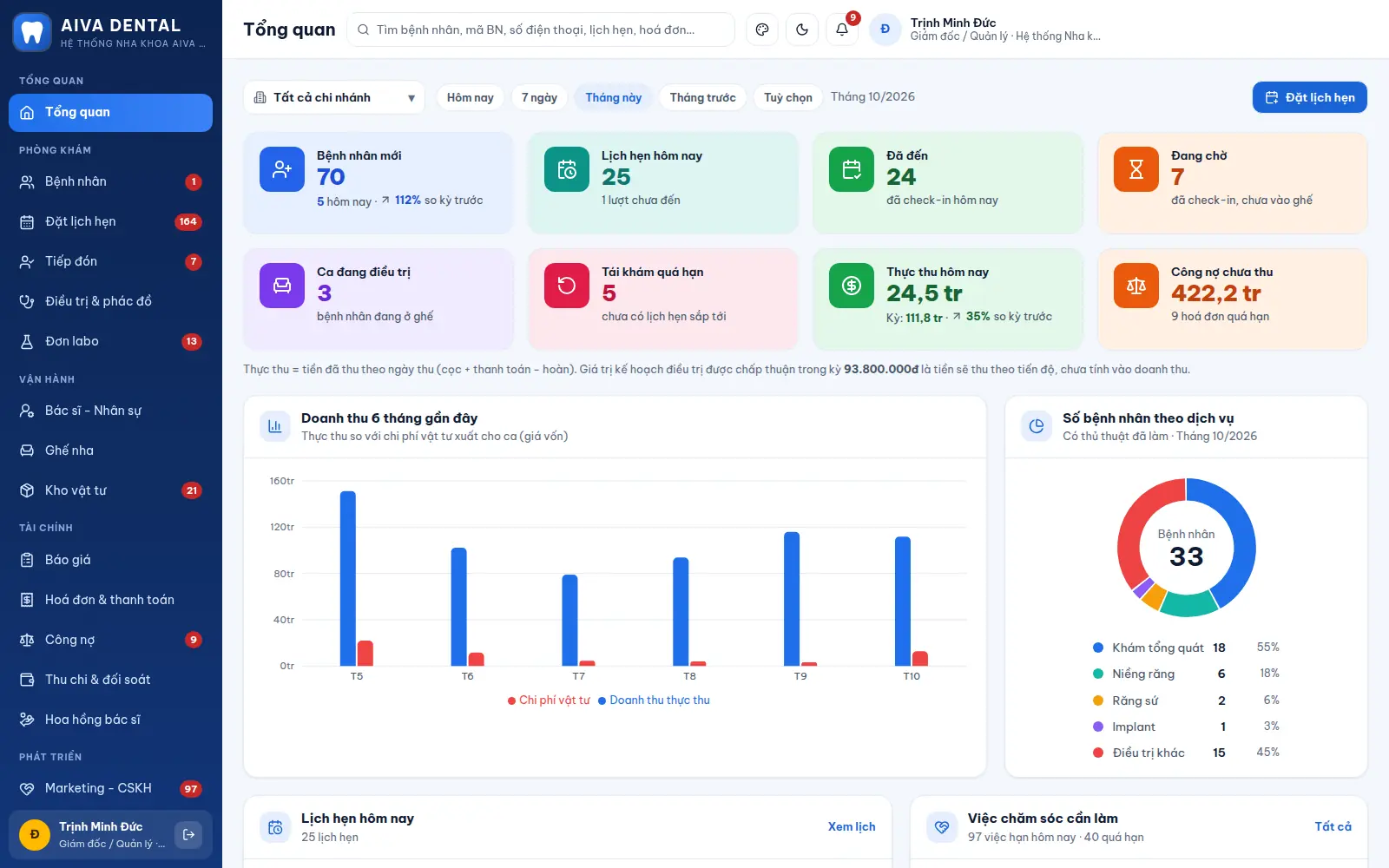Click the Lịch hẹn hôm nay card icon
The image size is (1389, 868).
[567, 169]
